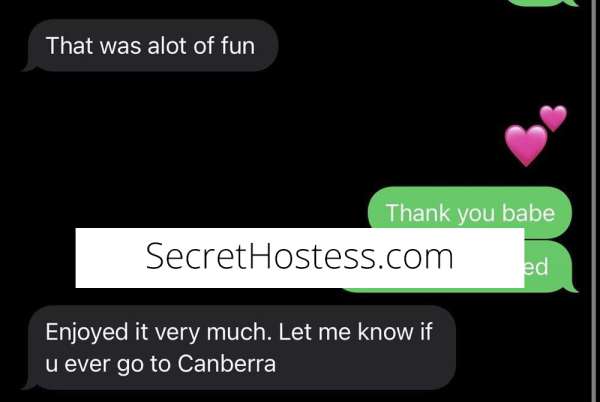Click the tail of the "Enjoyed it very much" bubble
This screenshot has height=402, width=600.
click(29, 384)
